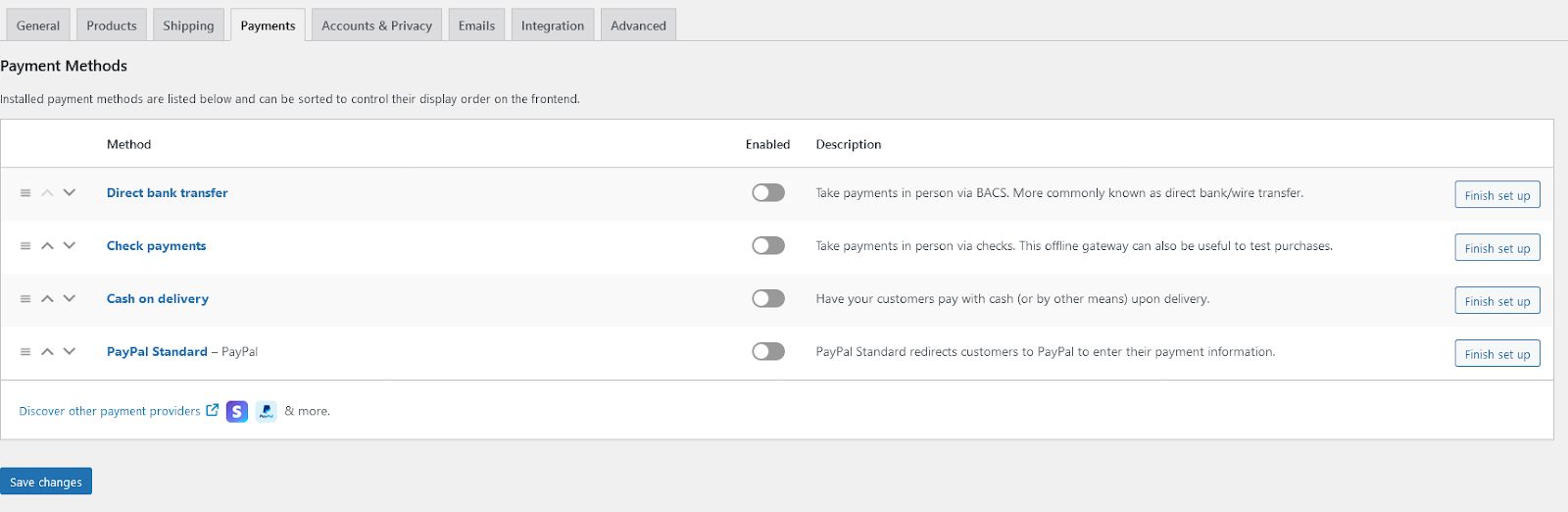1568x512 pixels.
Task: Turn on Cash on delivery
Action: pyautogui.click(x=768, y=299)
